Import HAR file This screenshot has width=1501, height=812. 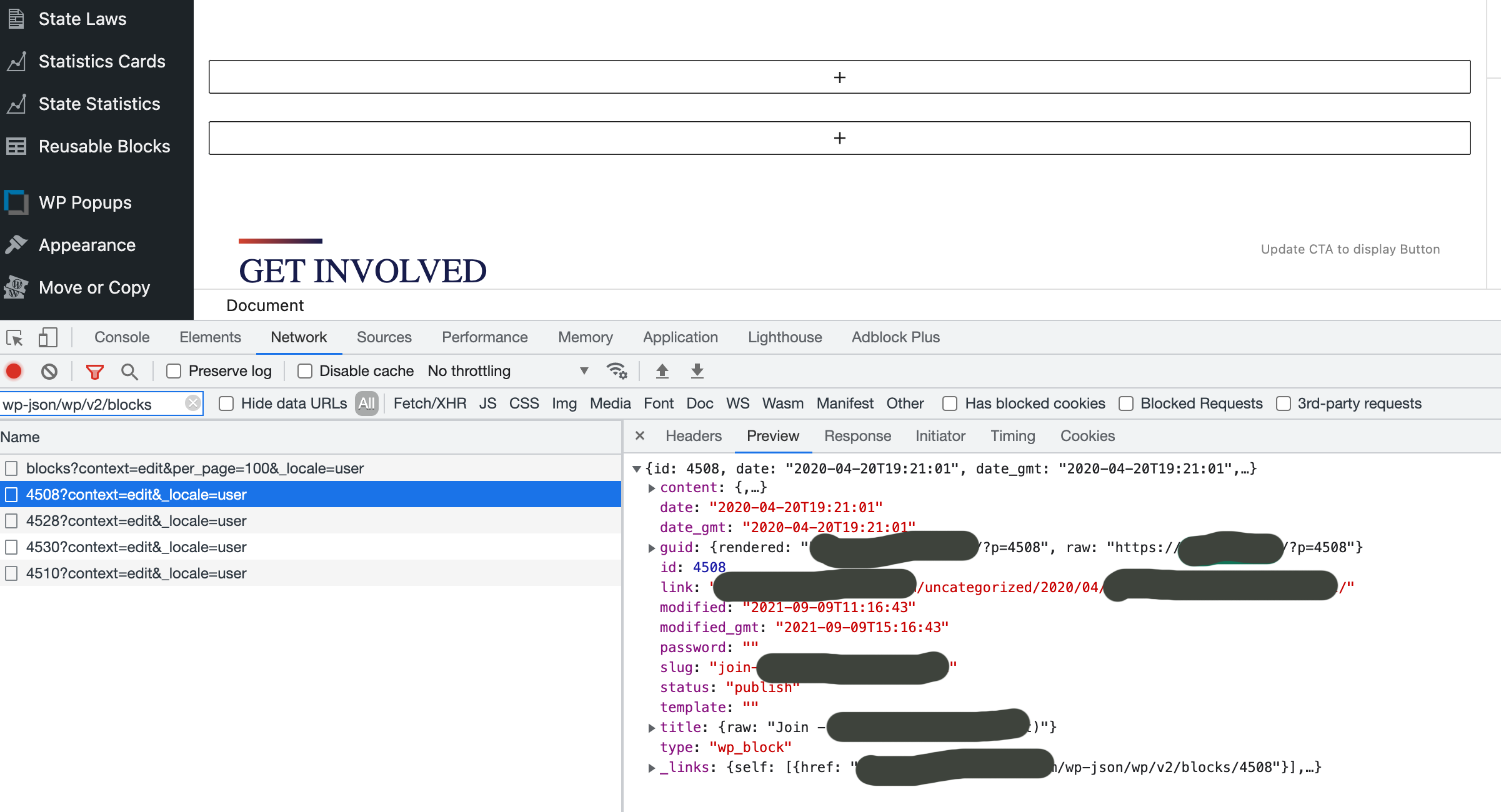click(661, 371)
